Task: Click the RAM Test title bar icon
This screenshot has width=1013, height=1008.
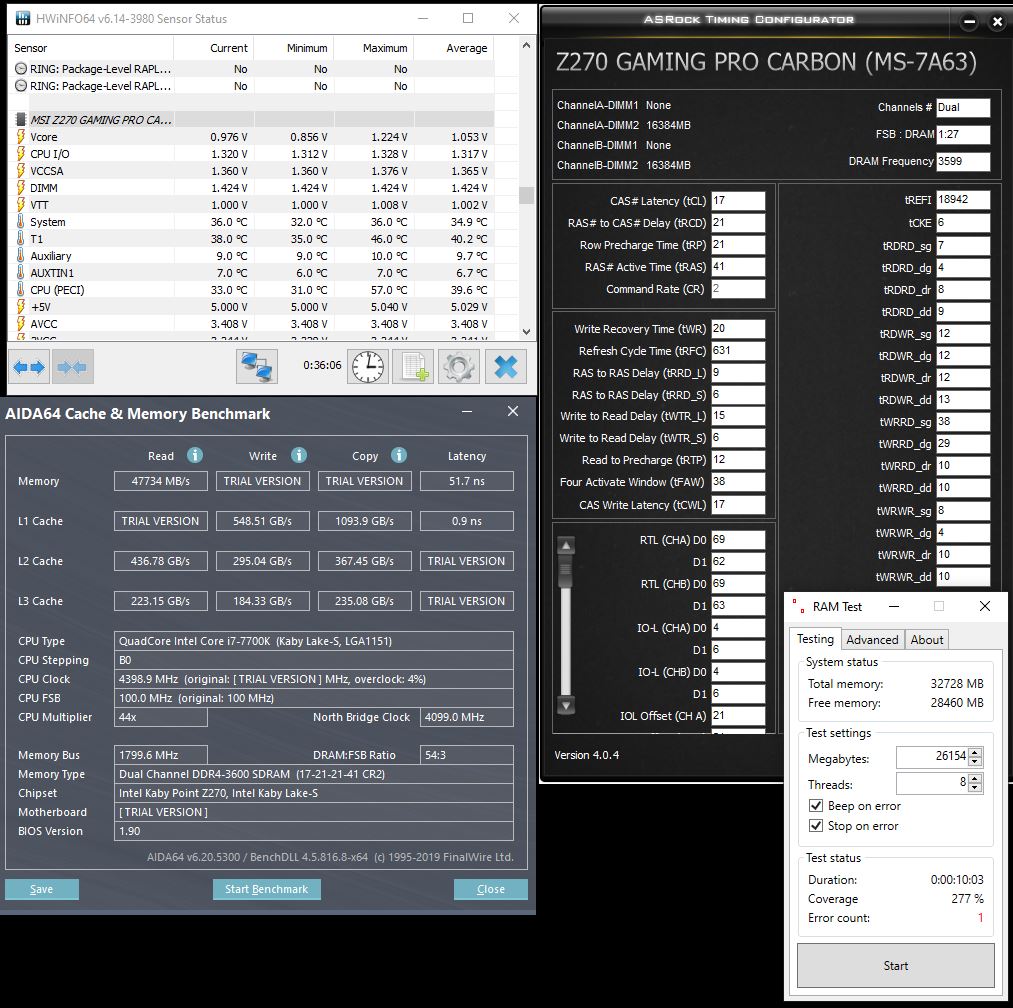Action: [x=799, y=606]
